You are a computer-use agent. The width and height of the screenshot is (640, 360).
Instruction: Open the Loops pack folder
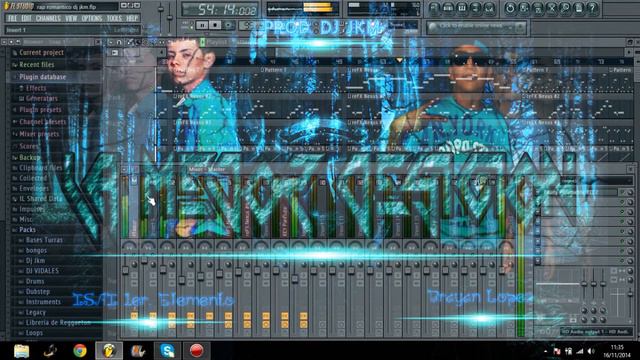click(x=34, y=333)
